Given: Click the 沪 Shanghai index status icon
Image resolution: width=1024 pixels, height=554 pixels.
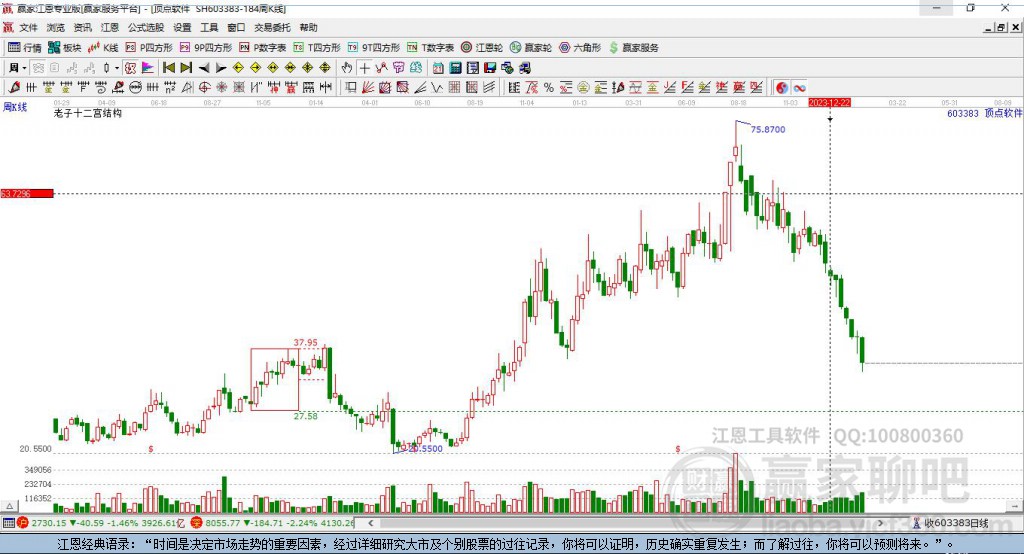Looking at the screenshot, I should click(23, 523).
